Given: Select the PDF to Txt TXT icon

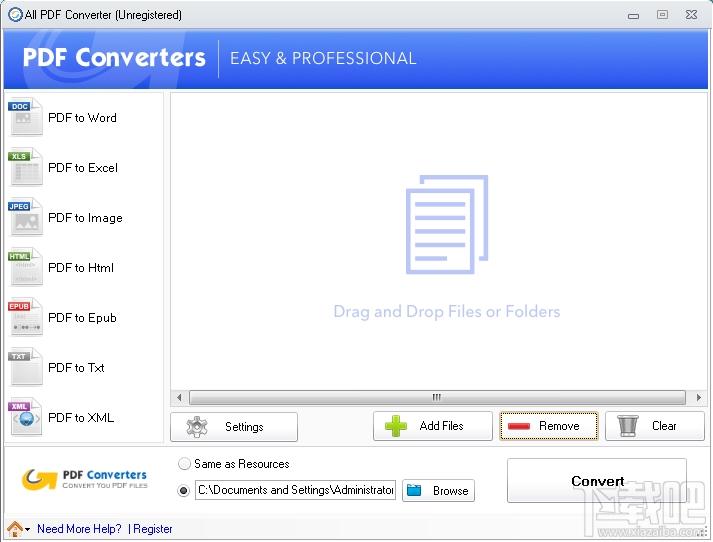Looking at the screenshot, I should pos(25,367).
